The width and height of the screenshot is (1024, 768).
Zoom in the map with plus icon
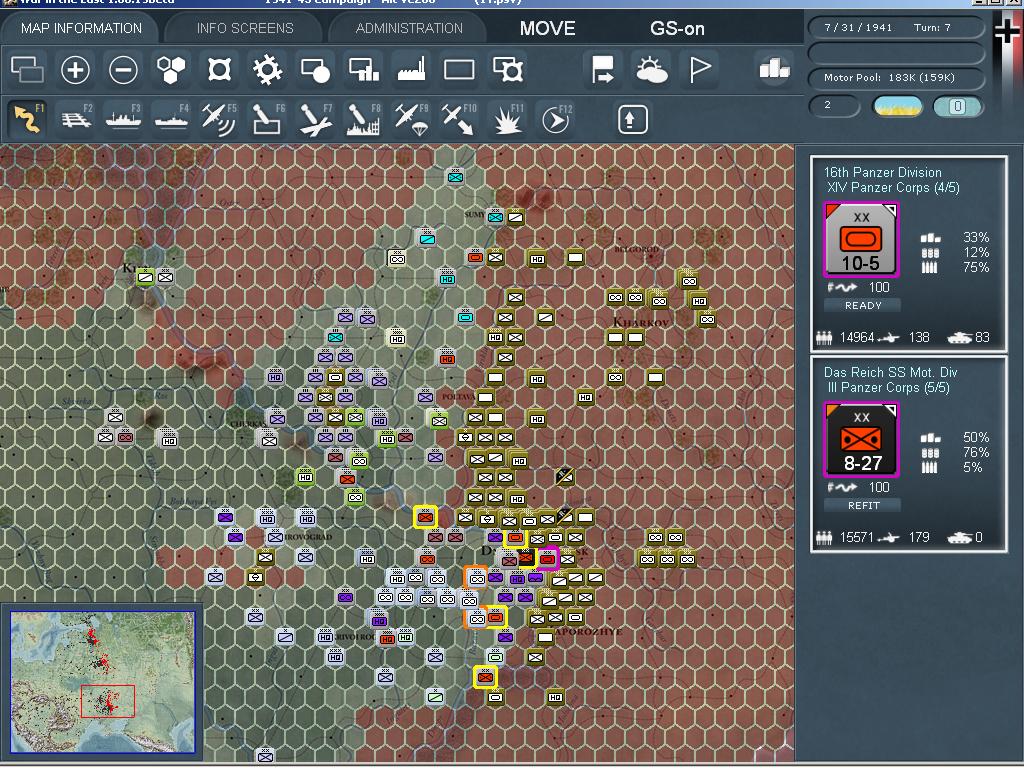(75, 69)
